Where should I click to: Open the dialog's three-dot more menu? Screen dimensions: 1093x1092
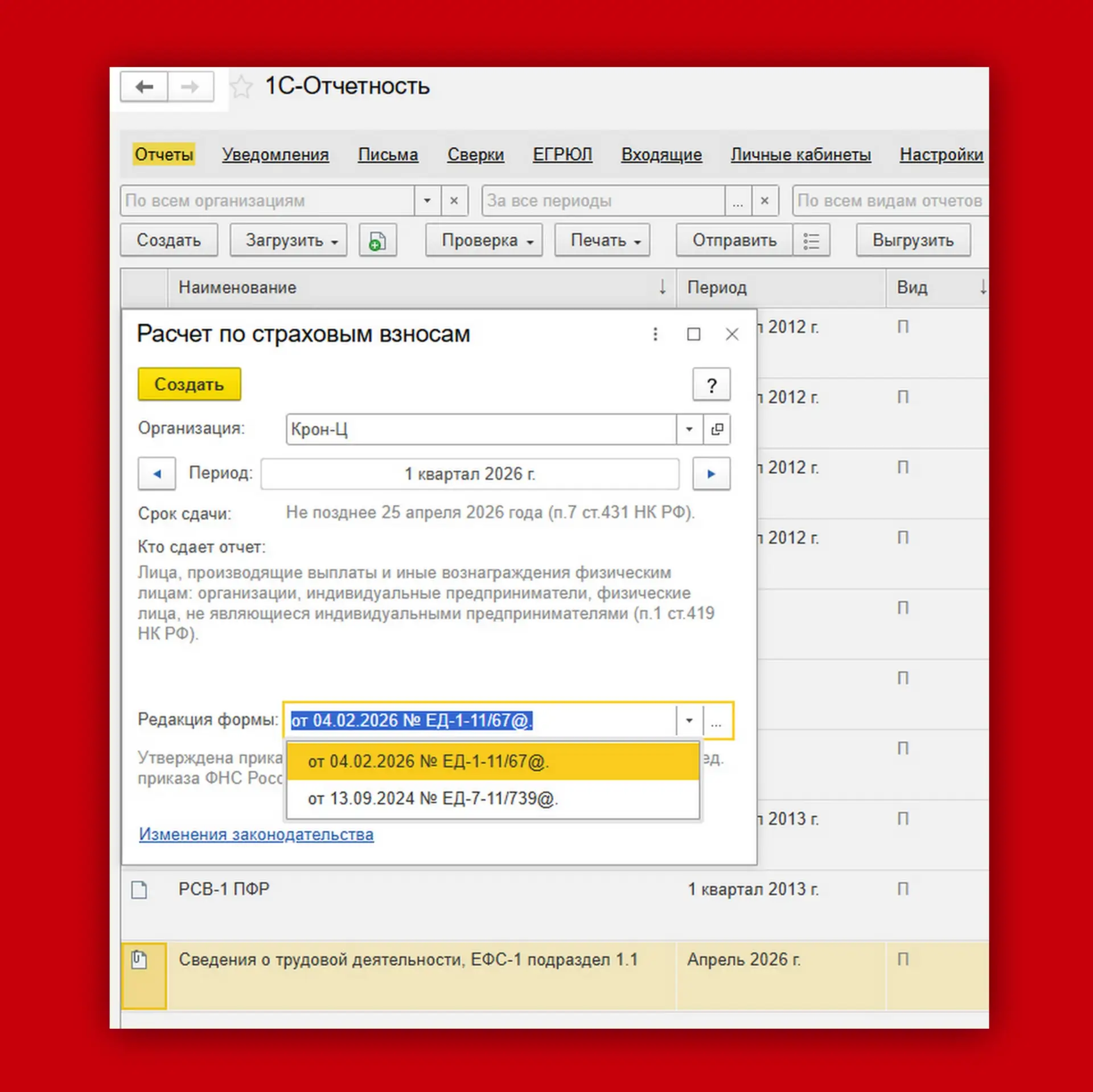655,334
